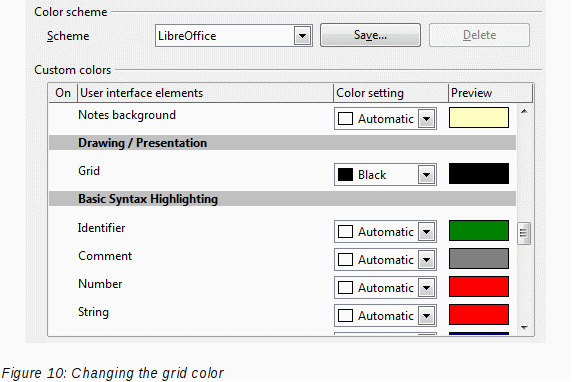
Task: Click the red String preview swatch
Action: click(479, 315)
